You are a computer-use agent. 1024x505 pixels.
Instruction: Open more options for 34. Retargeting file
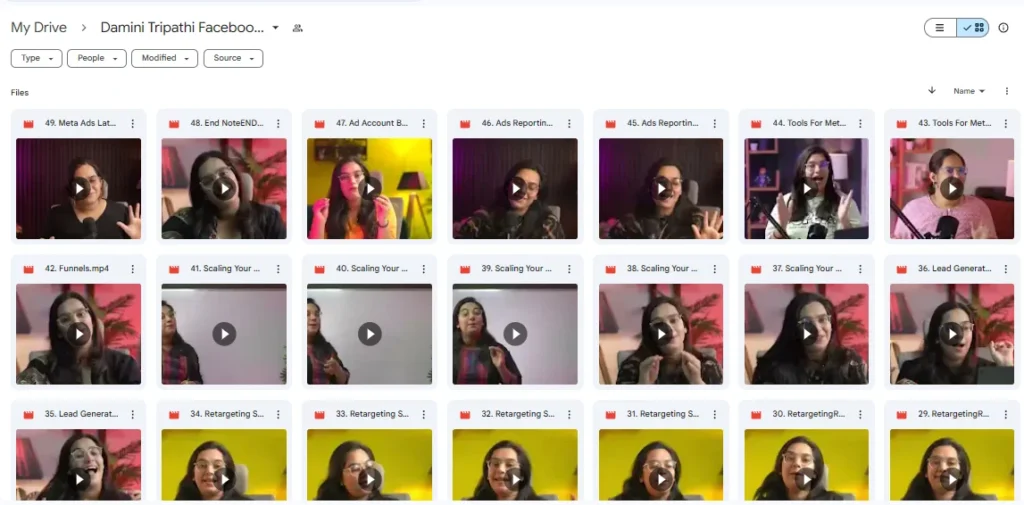coord(278,415)
